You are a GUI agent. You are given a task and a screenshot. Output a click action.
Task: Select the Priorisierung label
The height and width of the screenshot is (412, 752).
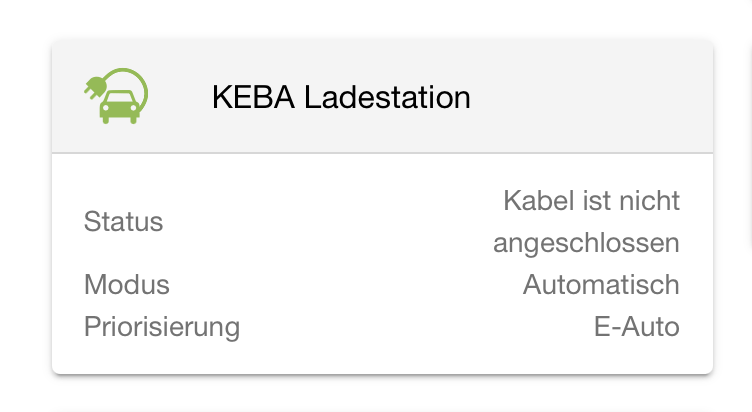pos(162,326)
